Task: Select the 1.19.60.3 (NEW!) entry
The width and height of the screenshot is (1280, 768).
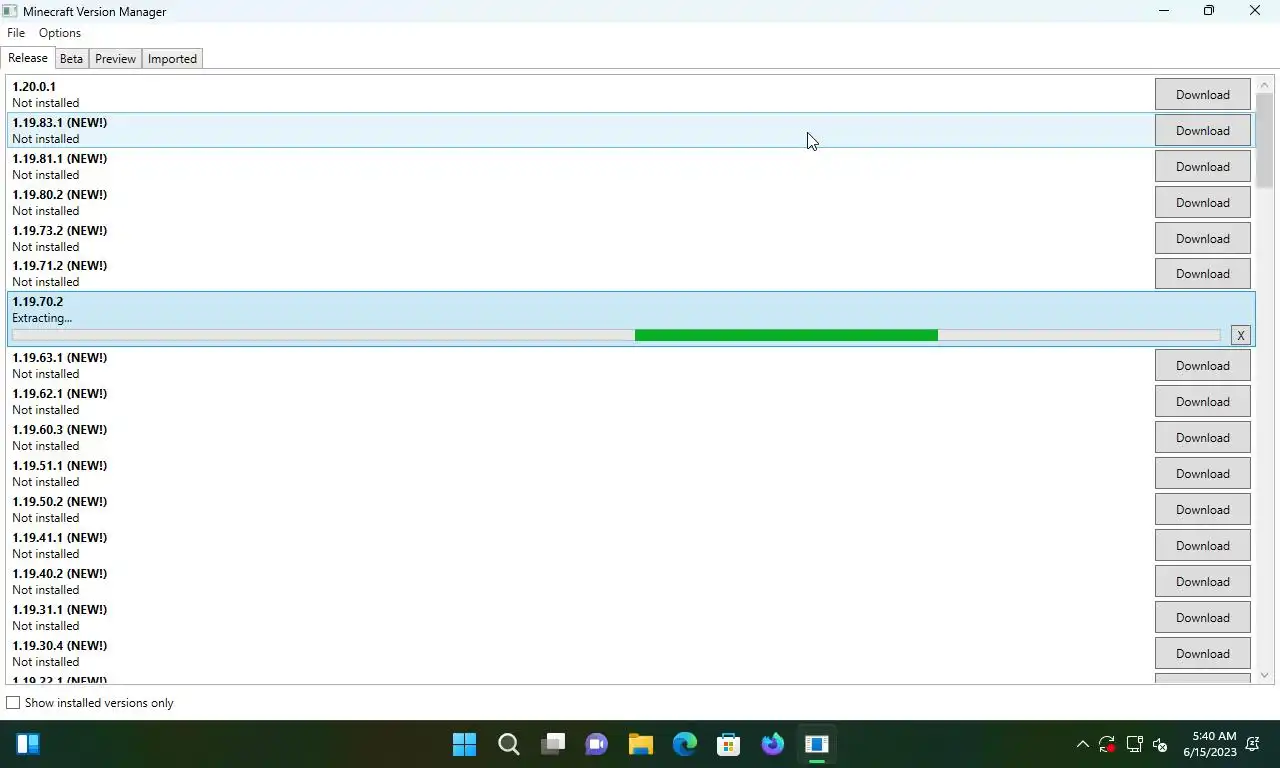Action: pyautogui.click(x=630, y=438)
